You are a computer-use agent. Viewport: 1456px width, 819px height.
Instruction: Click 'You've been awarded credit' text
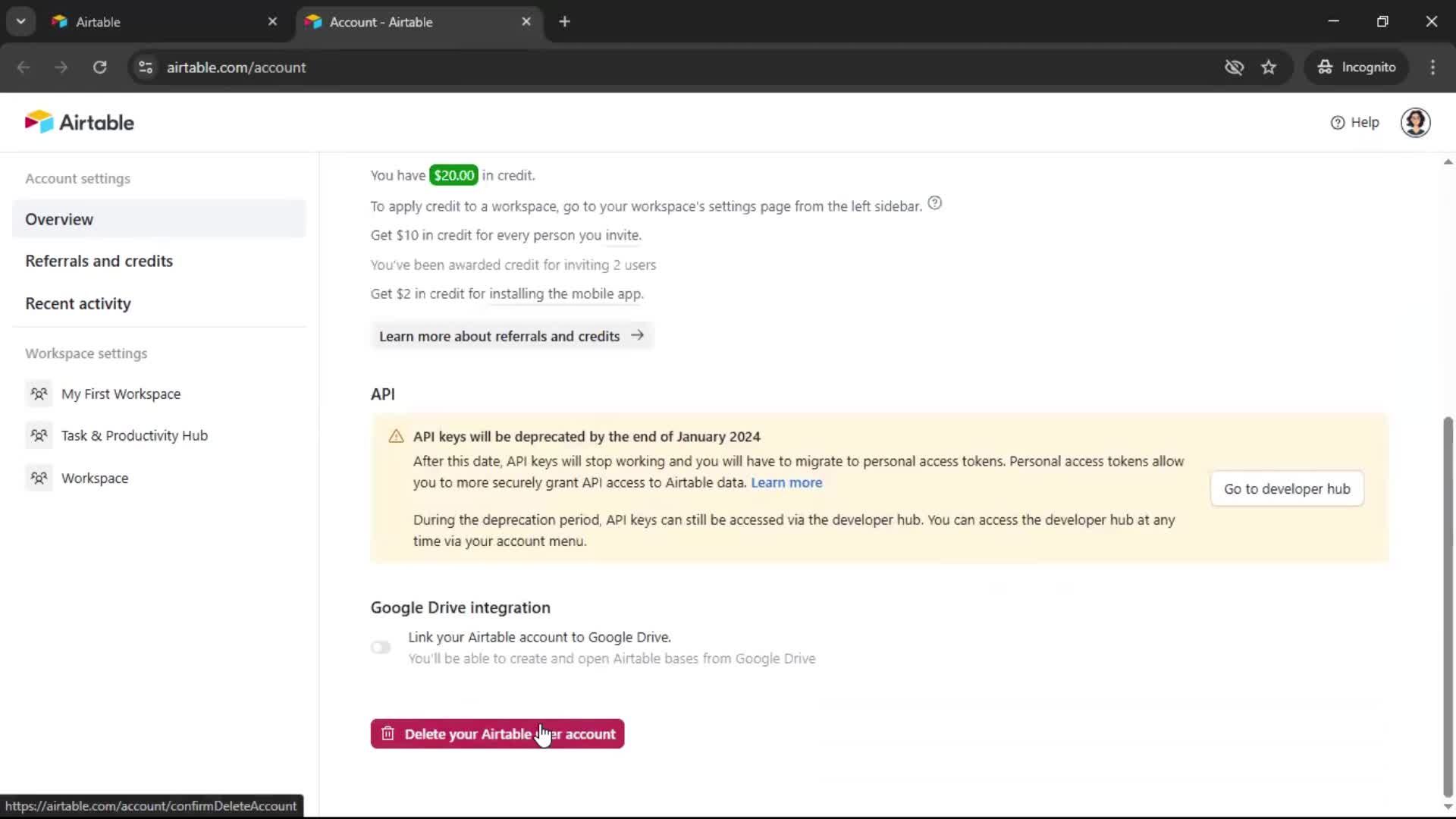[513, 265]
